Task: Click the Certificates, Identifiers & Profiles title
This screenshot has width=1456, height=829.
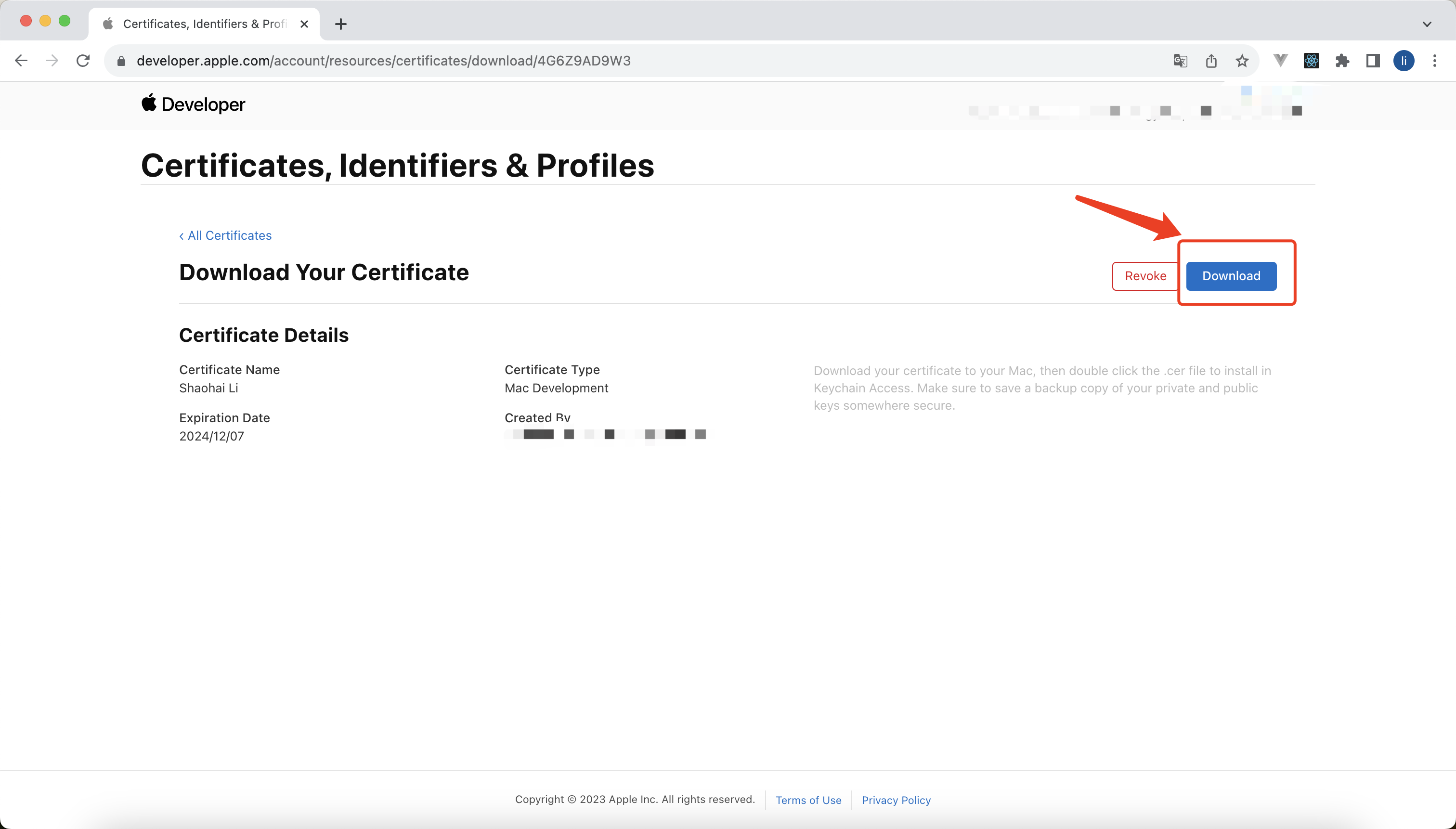Action: [397, 165]
